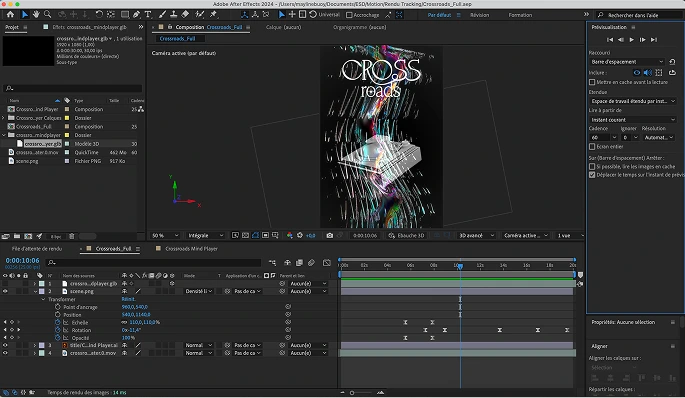Click the new composition icon in Project panel

coord(28,236)
